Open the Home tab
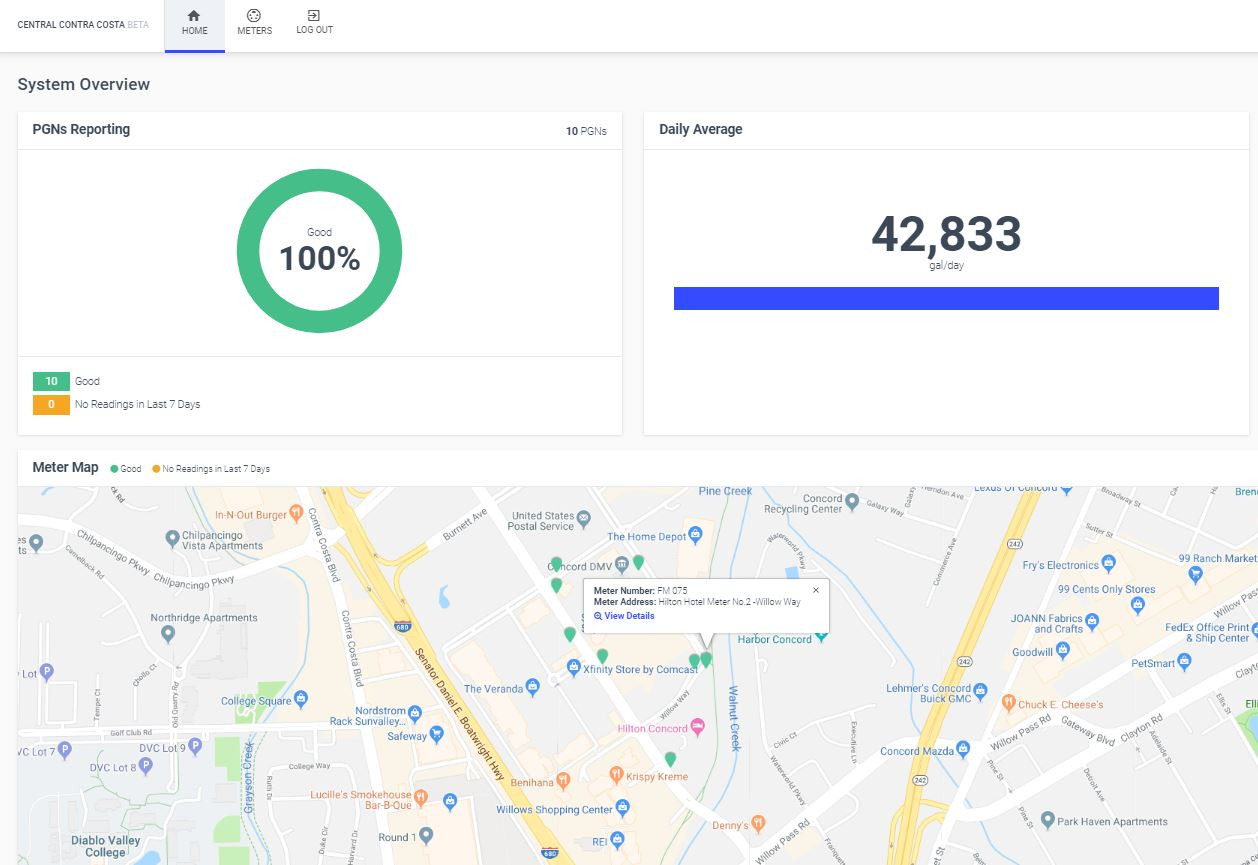1258x865 pixels. click(194, 23)
